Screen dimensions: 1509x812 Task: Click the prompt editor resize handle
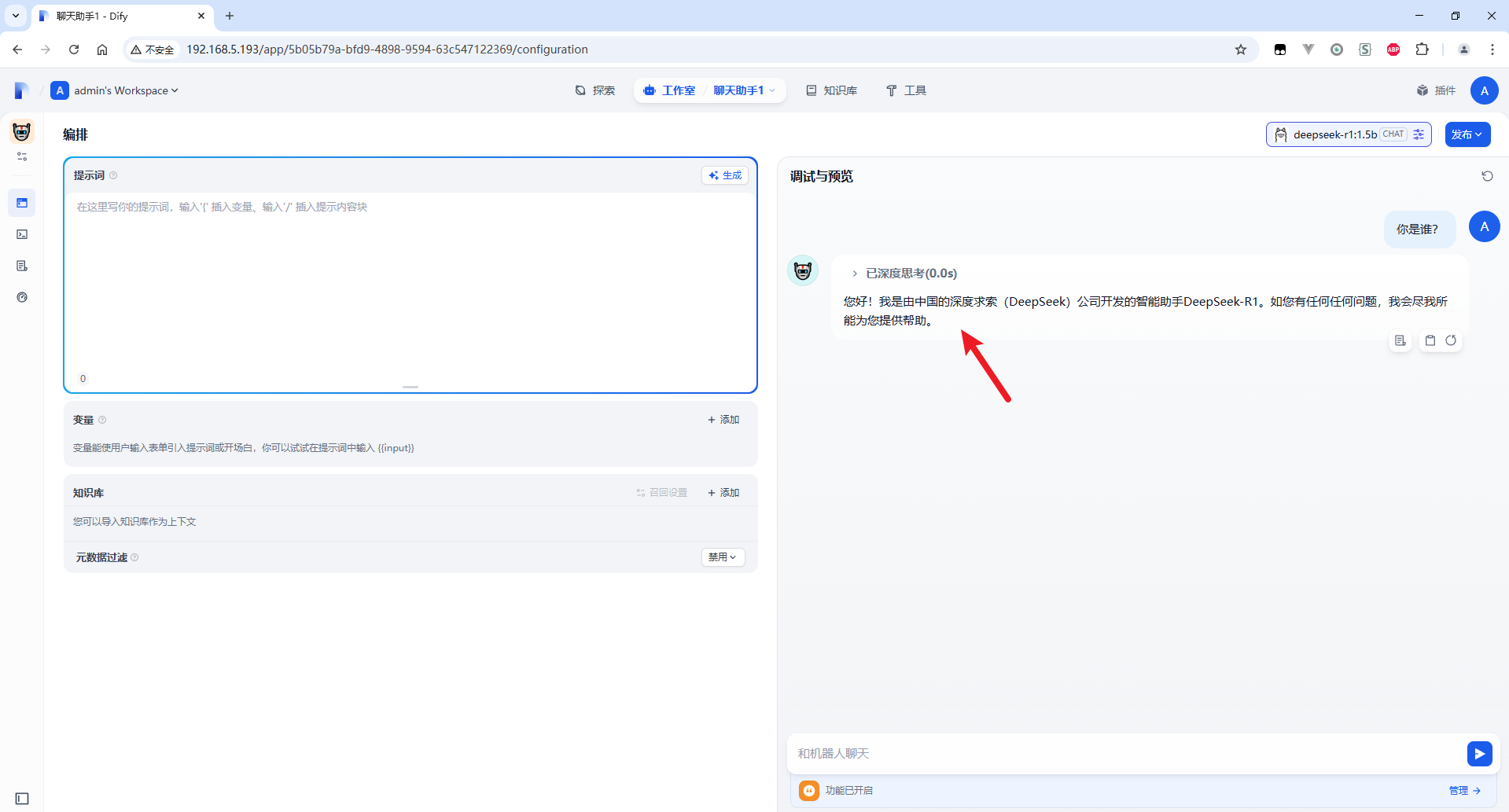tap(410, 387)
